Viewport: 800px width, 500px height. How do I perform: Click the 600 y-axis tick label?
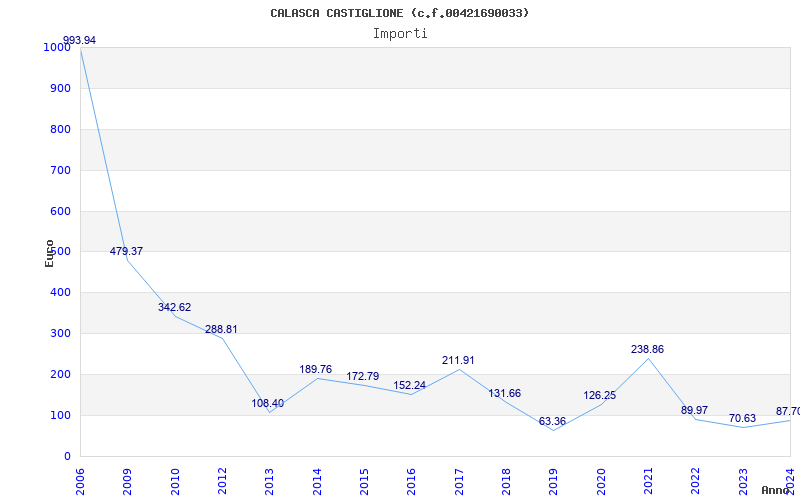point(60,211)
